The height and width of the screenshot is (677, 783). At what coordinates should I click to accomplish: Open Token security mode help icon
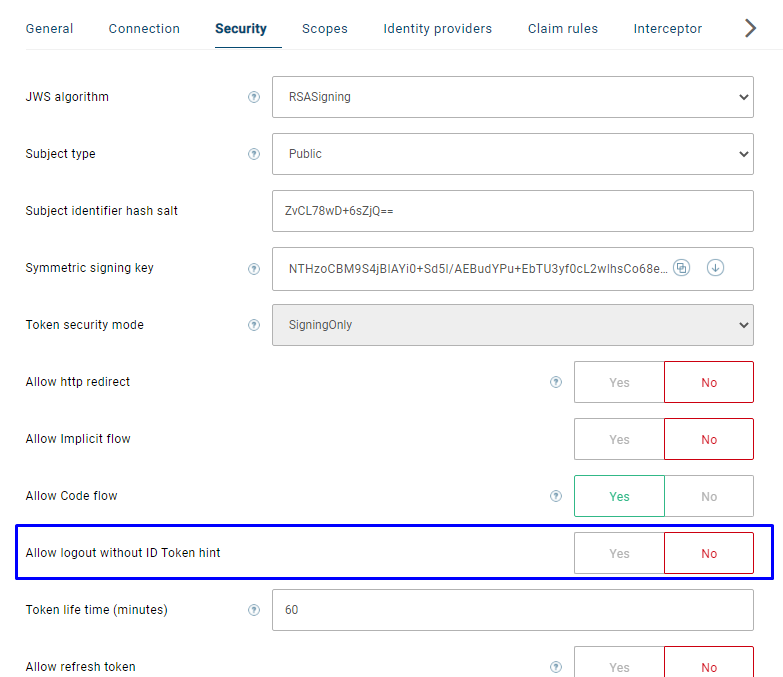[254, 325]
